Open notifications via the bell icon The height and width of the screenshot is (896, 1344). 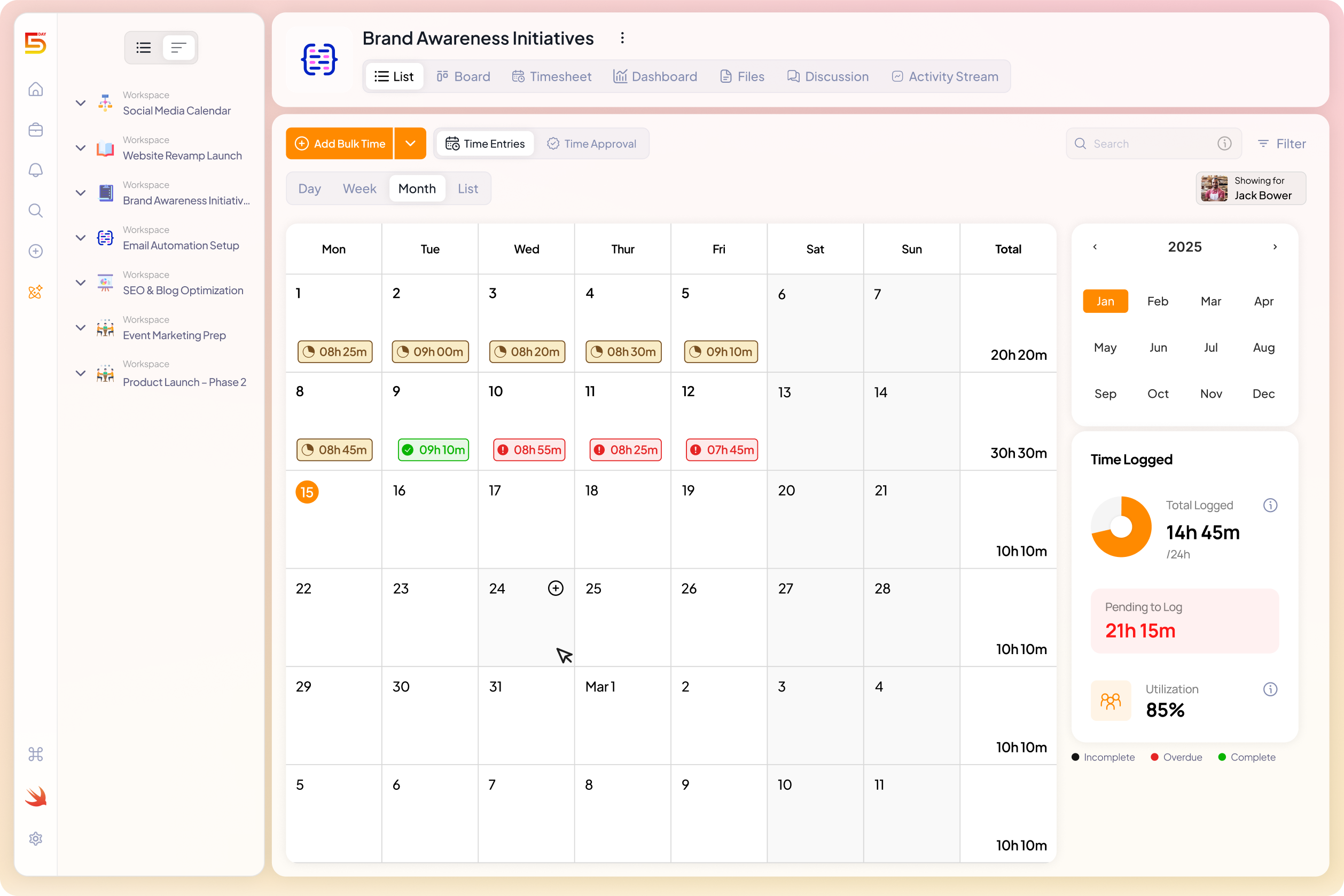tap(35, 170)
